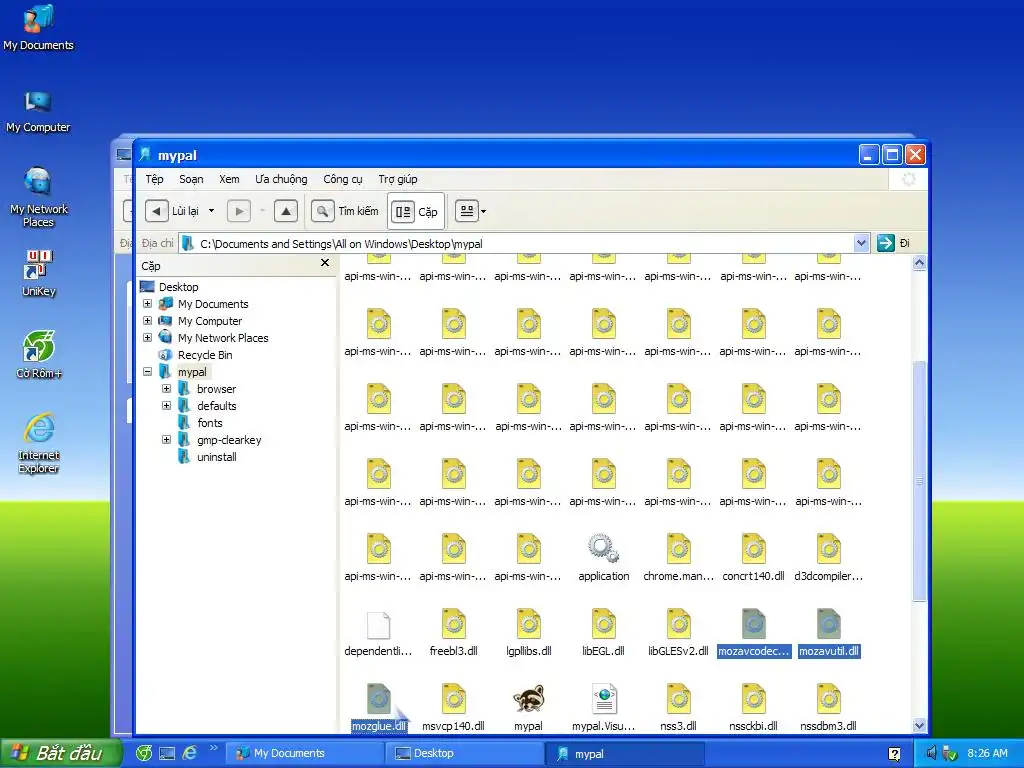Screen dimensions: 1024x768
Task: Expand the browser folder node
Action: (167, 389)
